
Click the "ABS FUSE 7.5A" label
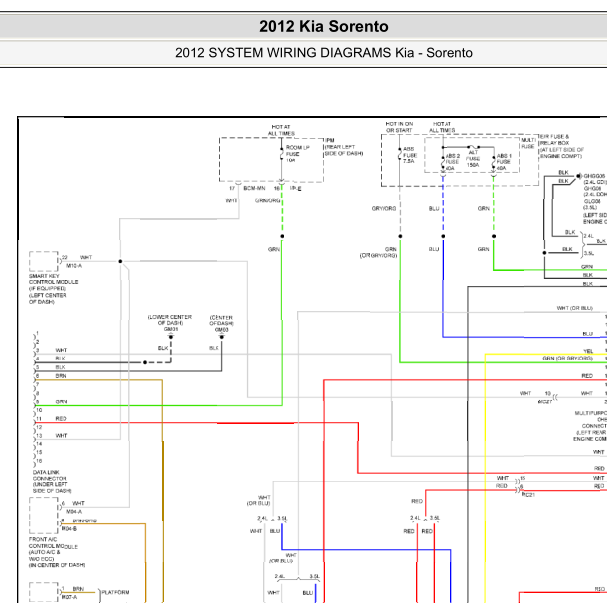point(410,155)
